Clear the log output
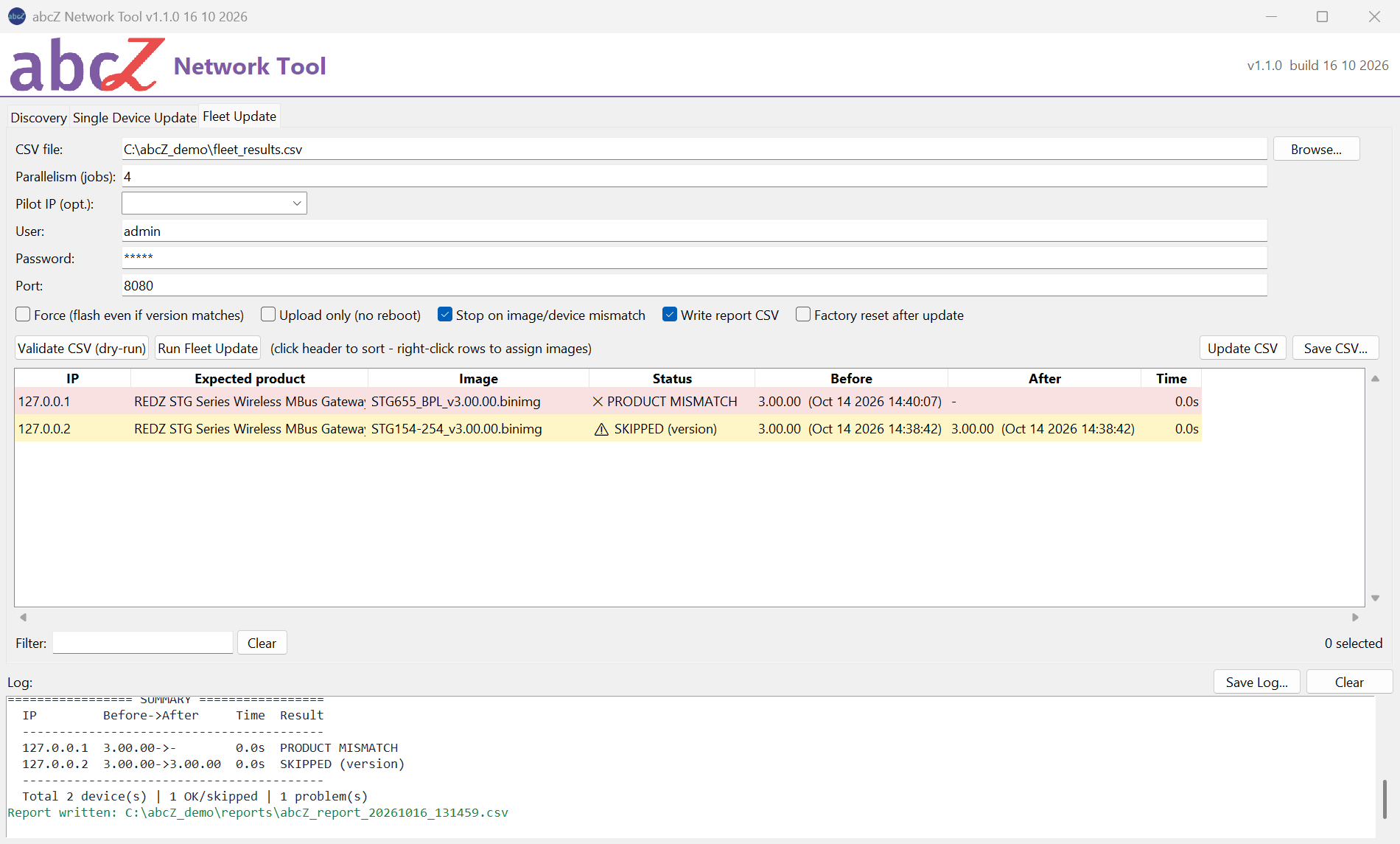 click(1349, 682)
